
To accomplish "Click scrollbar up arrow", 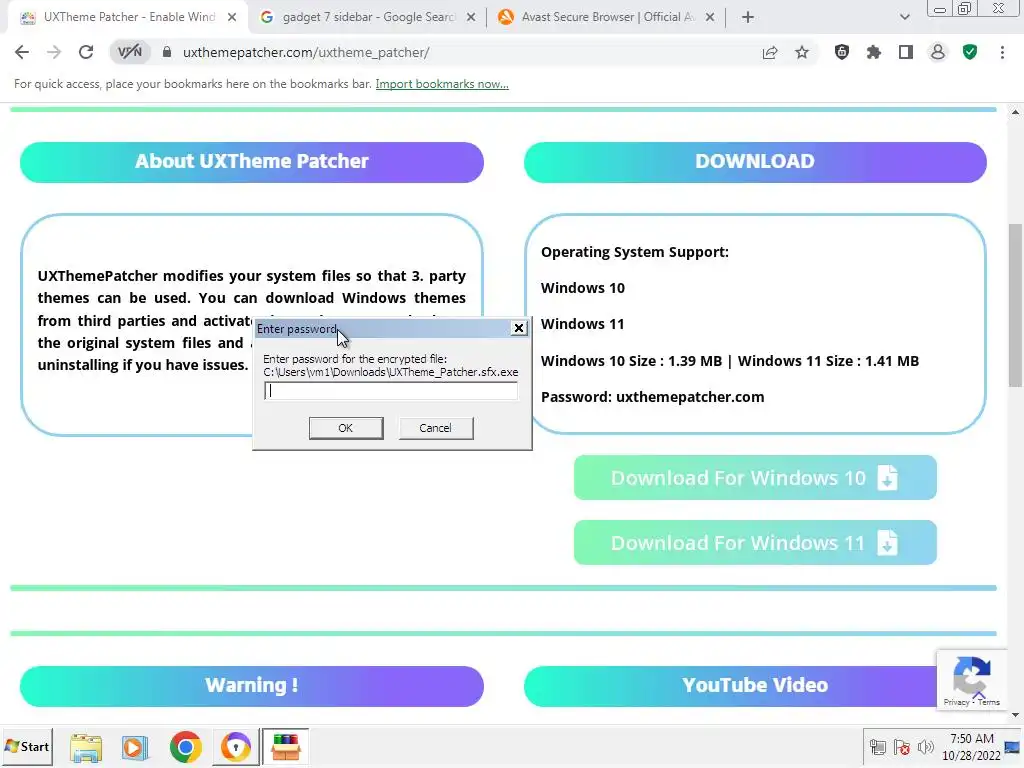I will (x=1015, y=112).
